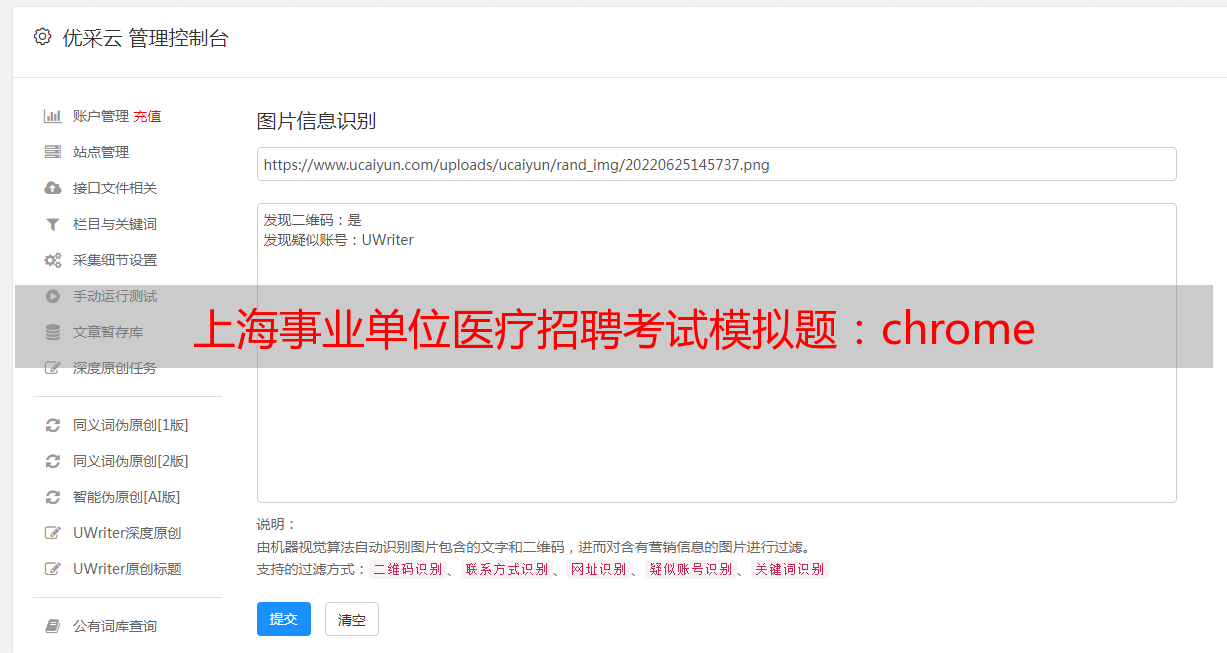Click the 二维码识别 tag
Image resolution: width=1227 pixels, height=653 pixels.
tap(408, 569)
